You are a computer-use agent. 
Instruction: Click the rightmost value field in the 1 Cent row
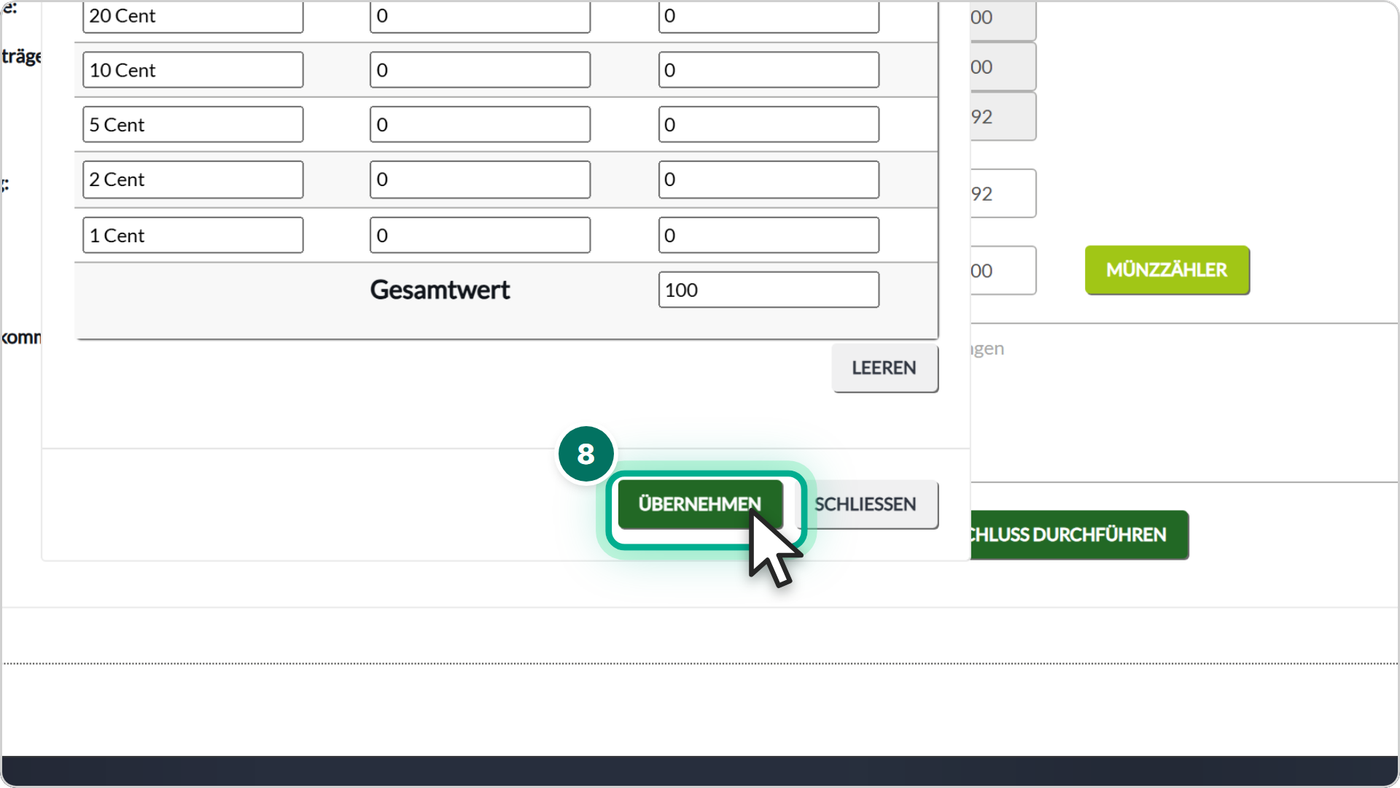click(x=769, y=235)
